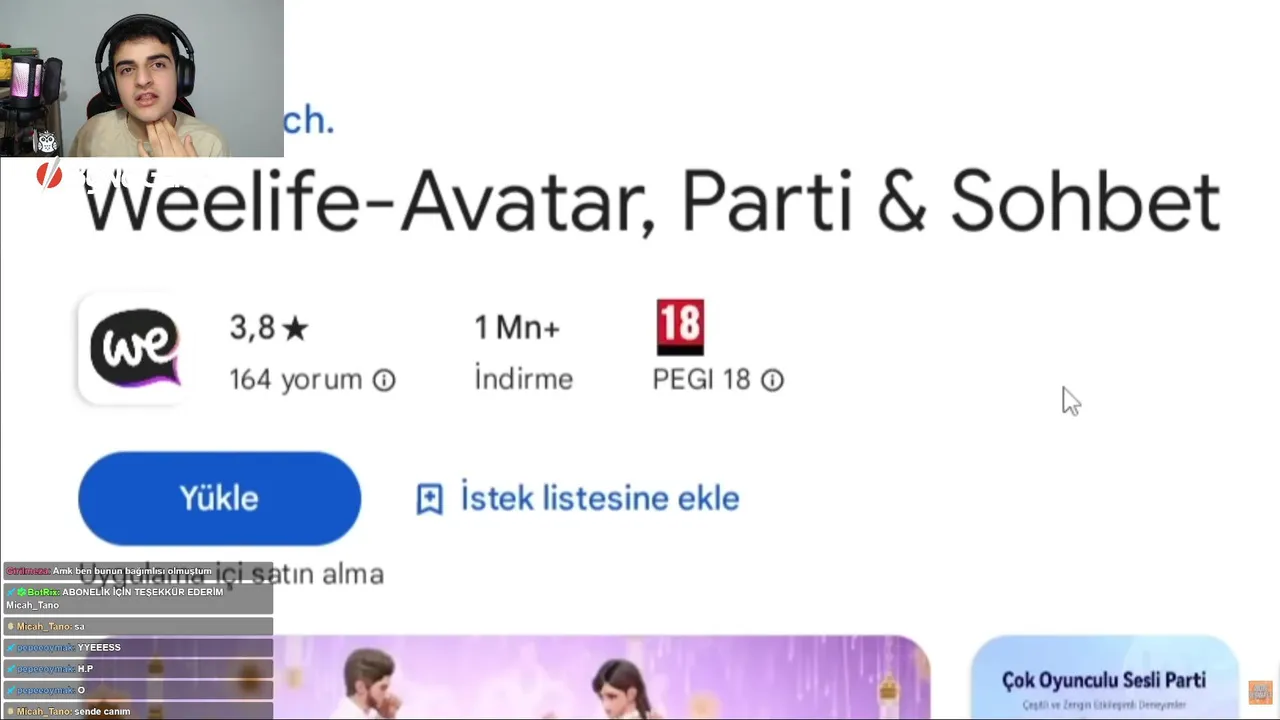Open the 164 yorum reviews text

tap(295, 380)
